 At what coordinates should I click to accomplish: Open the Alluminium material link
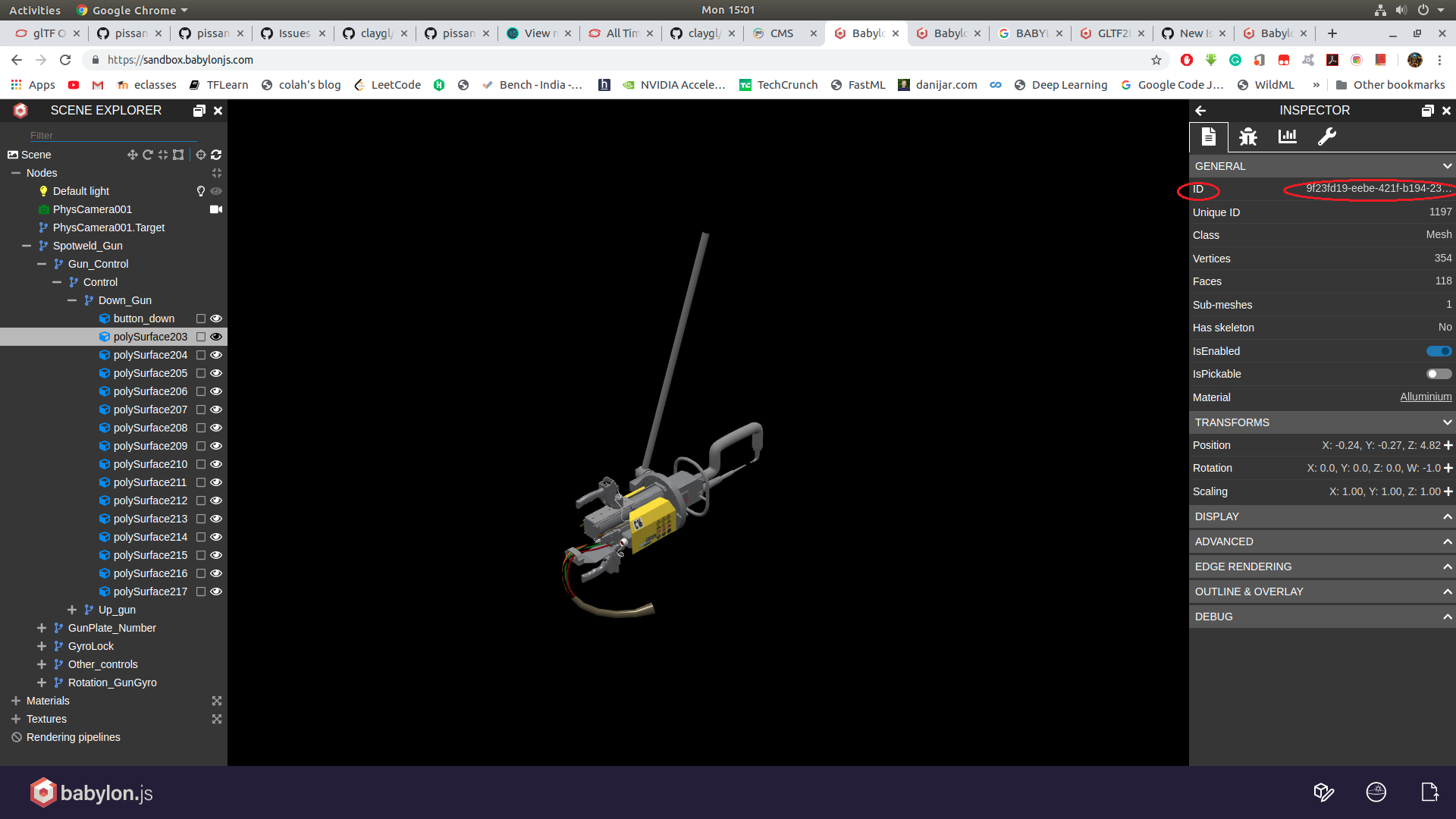[1426, 397]
